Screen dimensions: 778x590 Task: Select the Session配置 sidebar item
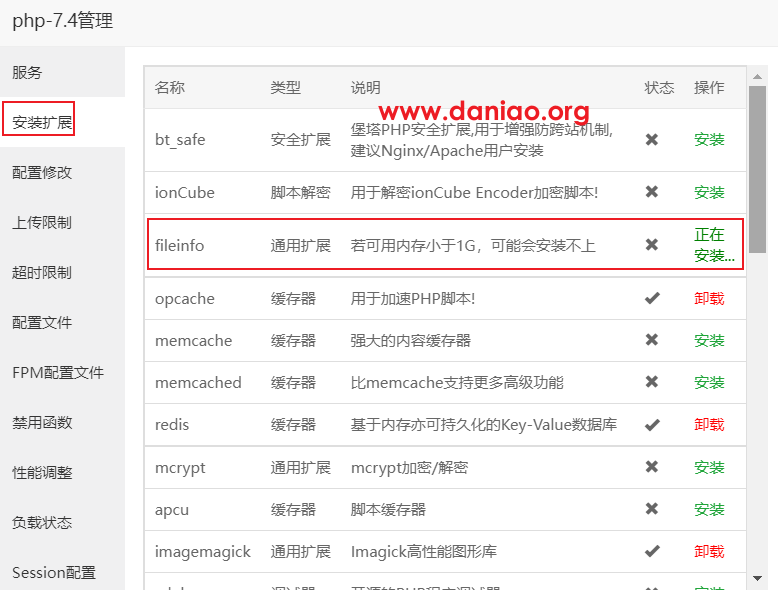click(54, 572)
